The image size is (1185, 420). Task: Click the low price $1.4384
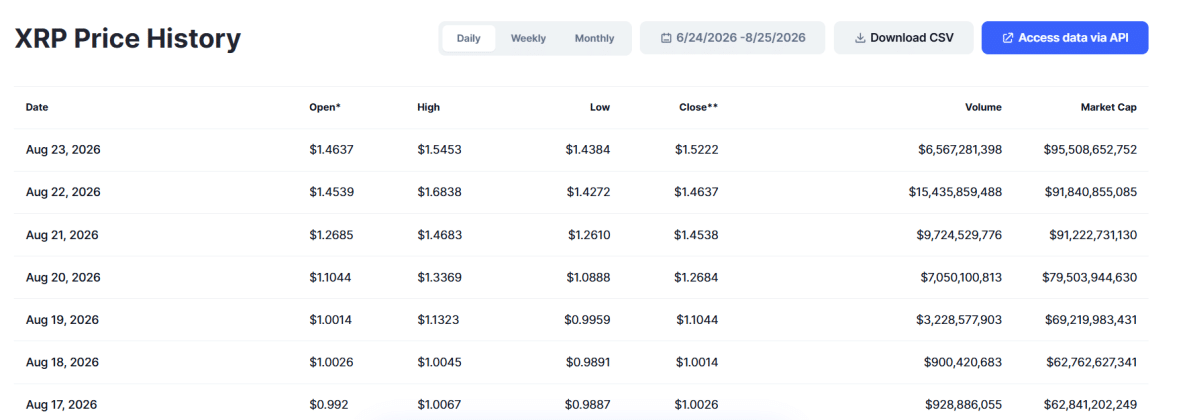coord(588,150)
